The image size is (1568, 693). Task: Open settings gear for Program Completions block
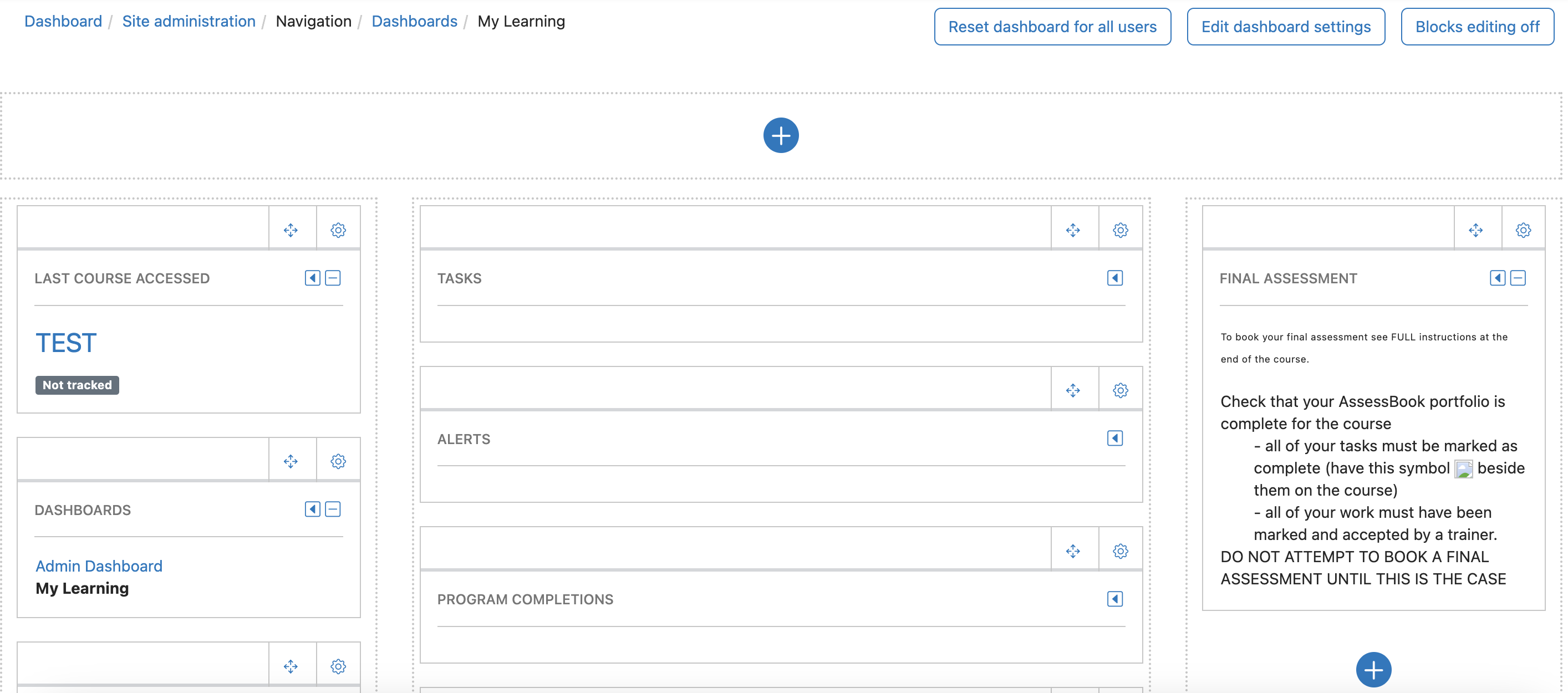tap(1121, 551)
